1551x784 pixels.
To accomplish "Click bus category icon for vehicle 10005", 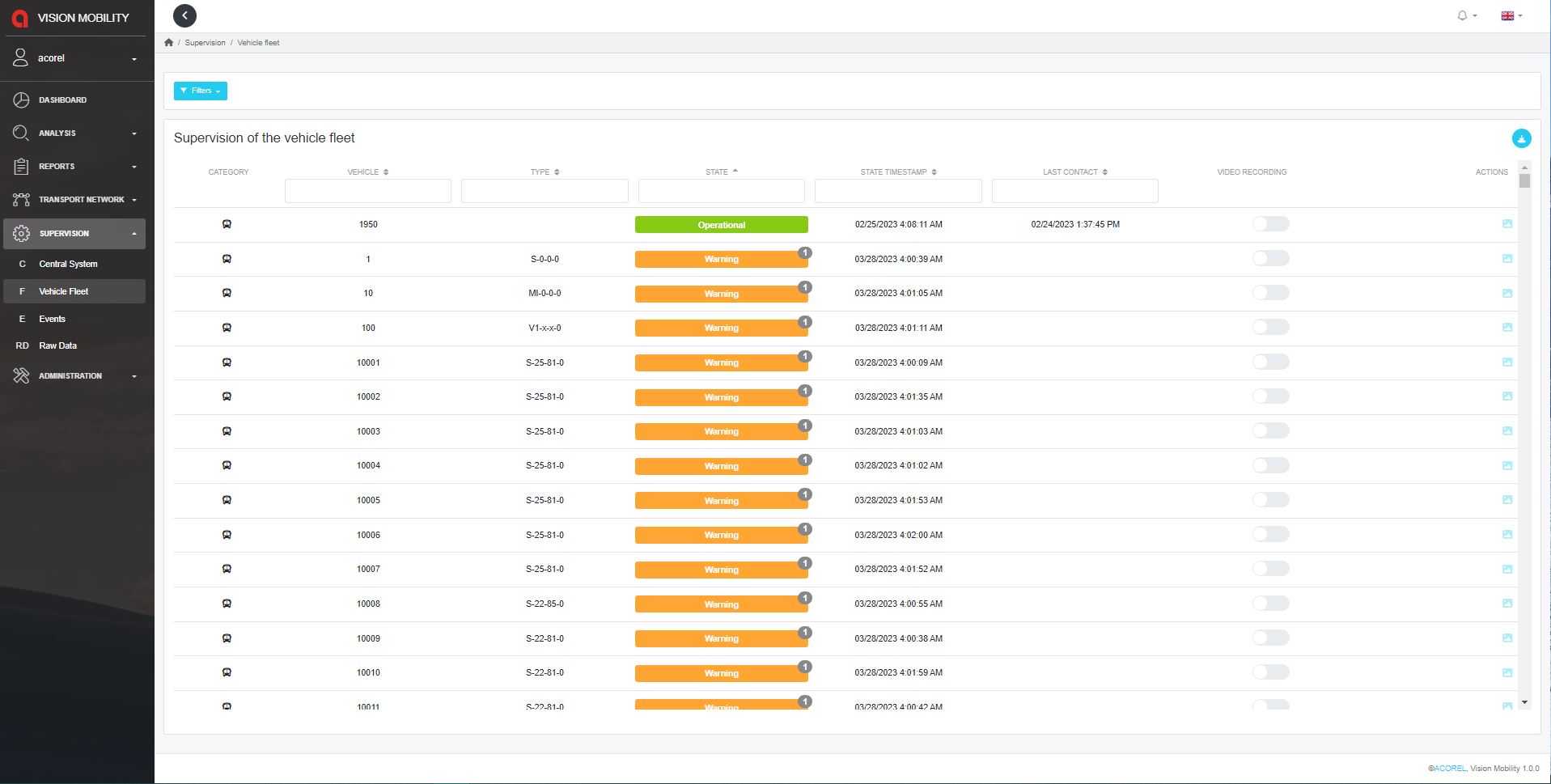I will [x=227, y=500].
